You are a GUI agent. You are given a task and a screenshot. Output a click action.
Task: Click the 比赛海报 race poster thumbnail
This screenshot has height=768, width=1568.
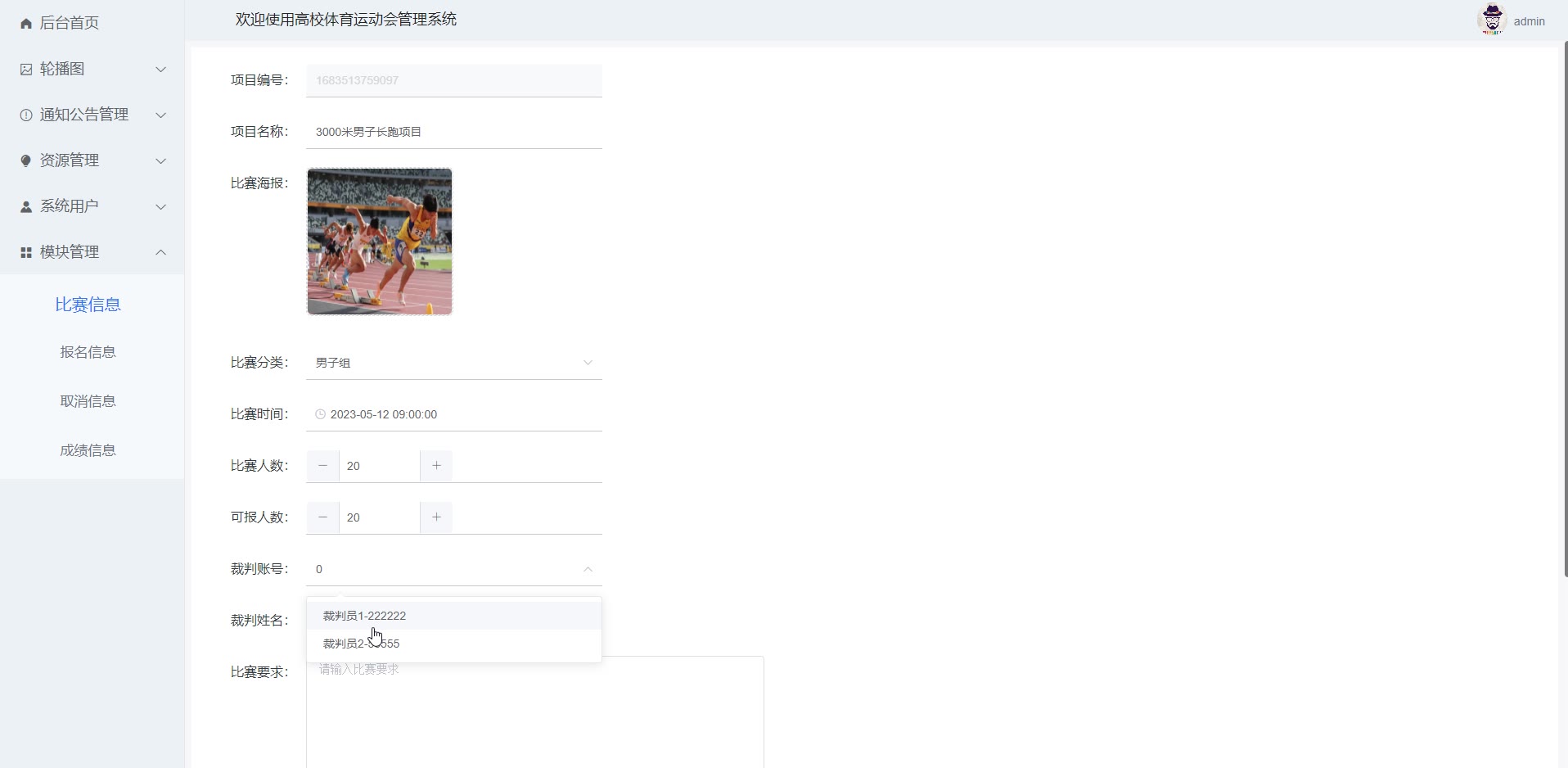coord(380,242)
